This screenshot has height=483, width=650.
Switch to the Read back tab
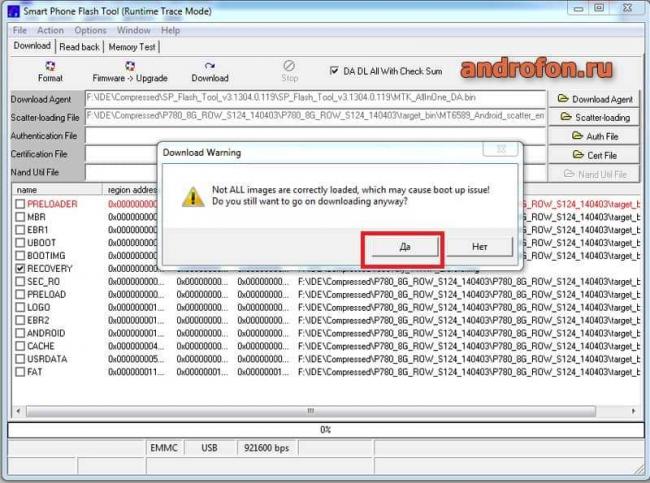click(79, 47)
